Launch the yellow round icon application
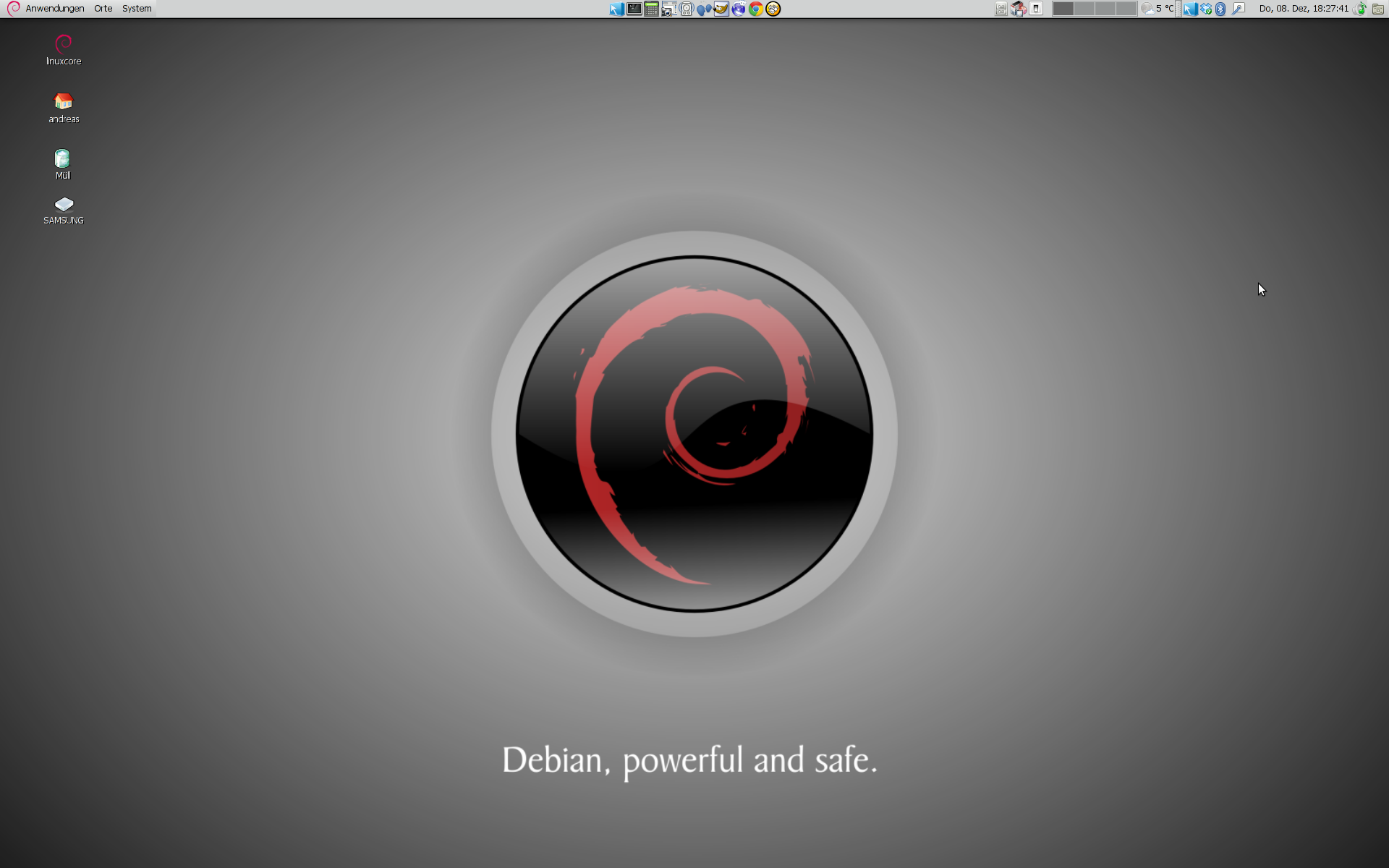The width and height of the screenshot is (1389, 868). (773, 9)
